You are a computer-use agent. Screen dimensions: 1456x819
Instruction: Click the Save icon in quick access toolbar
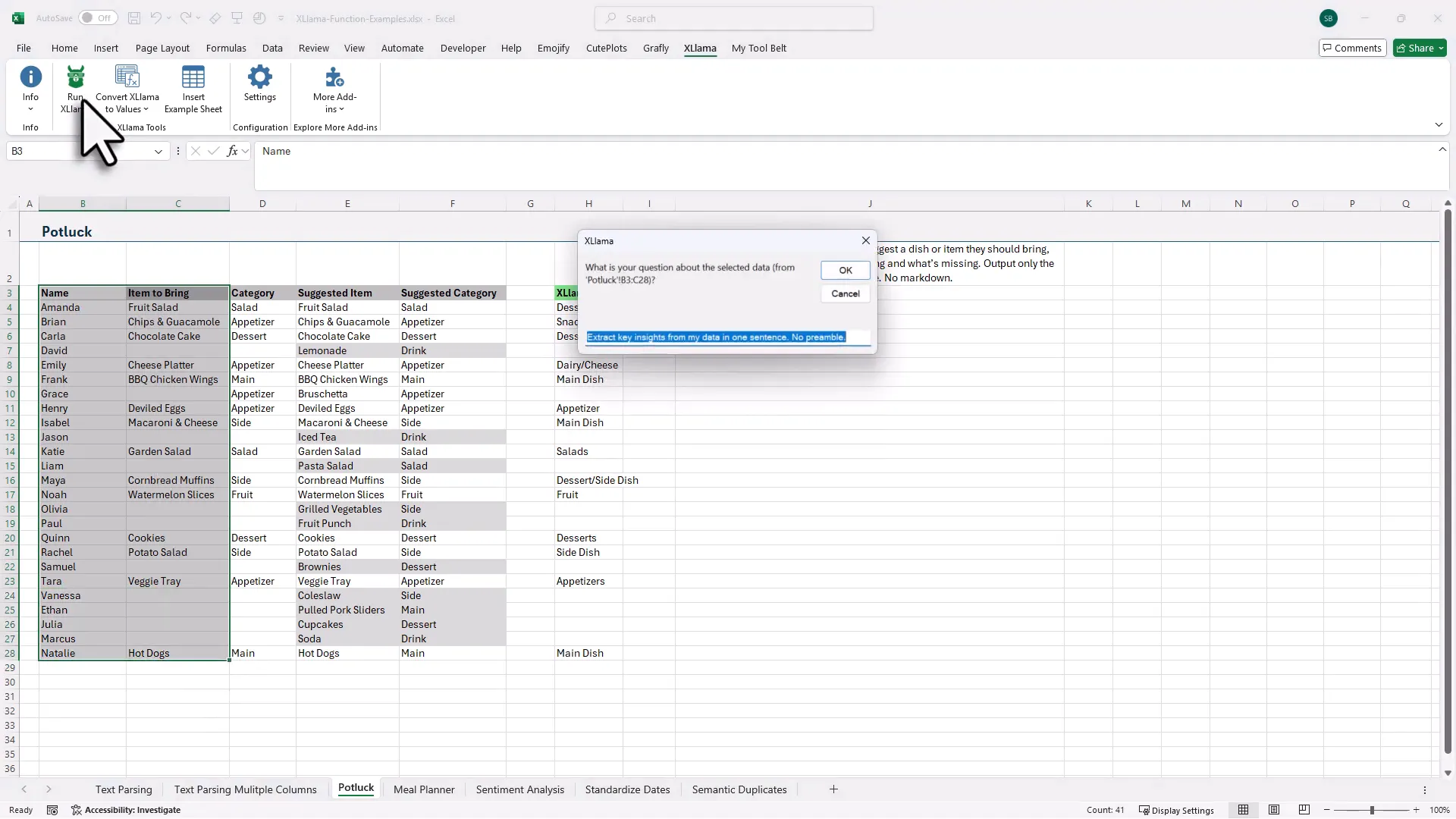pyautogui.click(x=134, y=18)
